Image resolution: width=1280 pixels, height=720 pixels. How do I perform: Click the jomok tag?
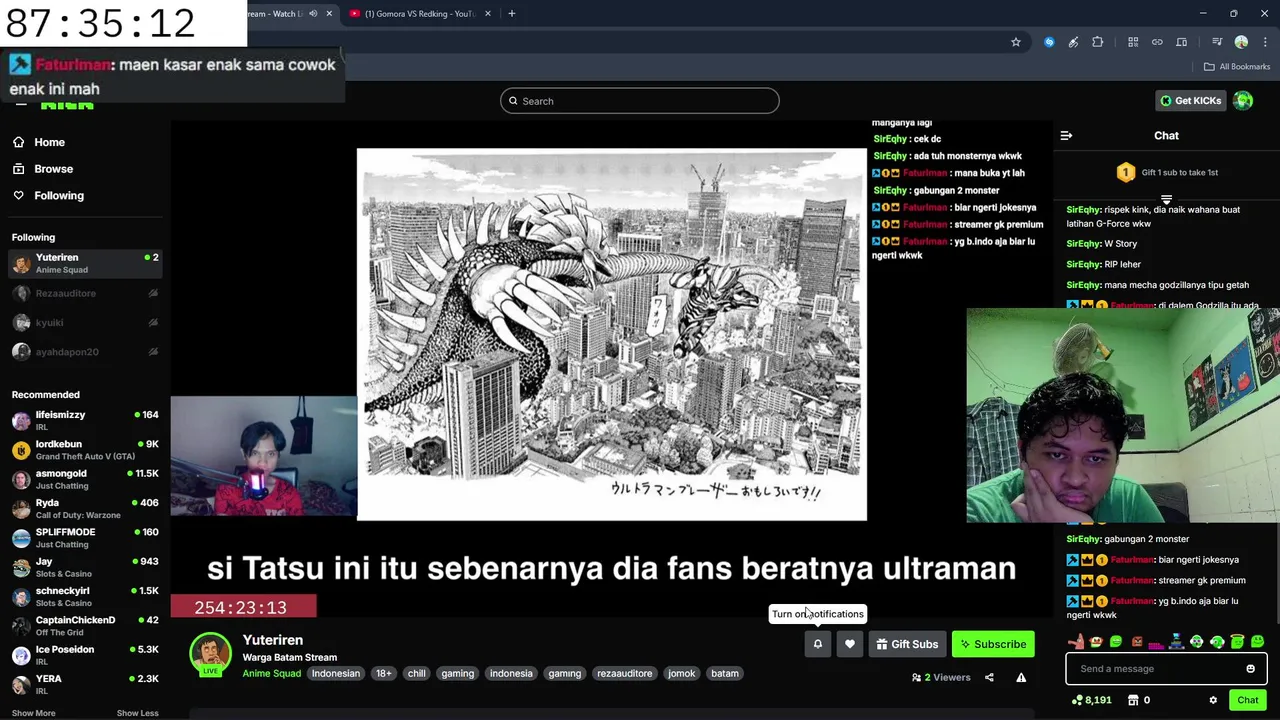681,674
